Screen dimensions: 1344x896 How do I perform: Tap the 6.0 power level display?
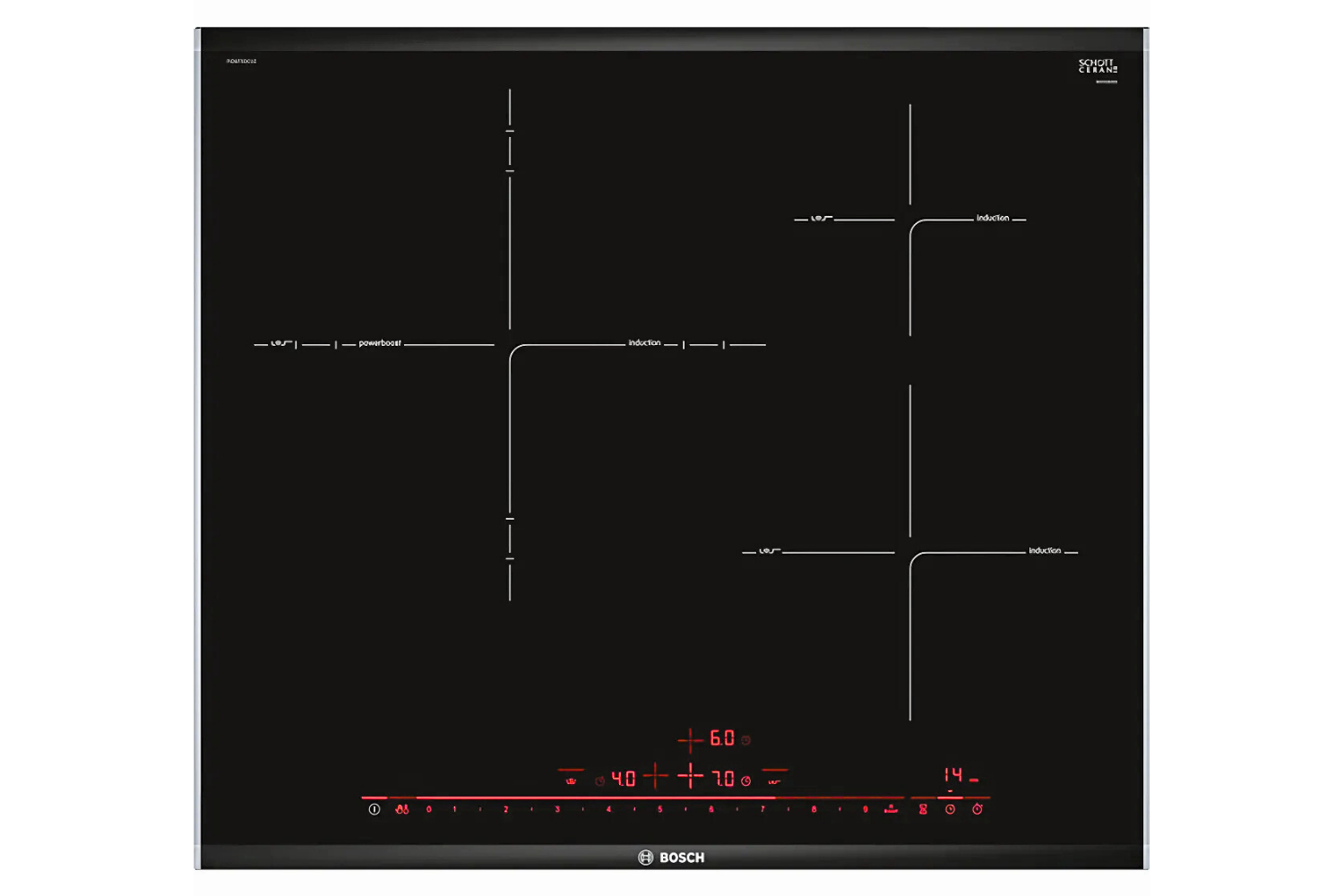pos(722,737)
